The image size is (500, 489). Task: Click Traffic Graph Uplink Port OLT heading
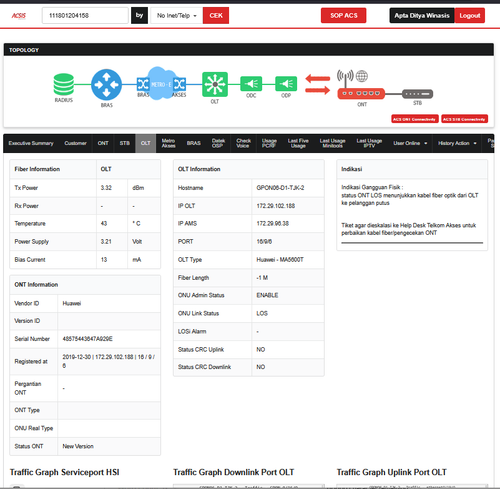click(x=392, y=472)
